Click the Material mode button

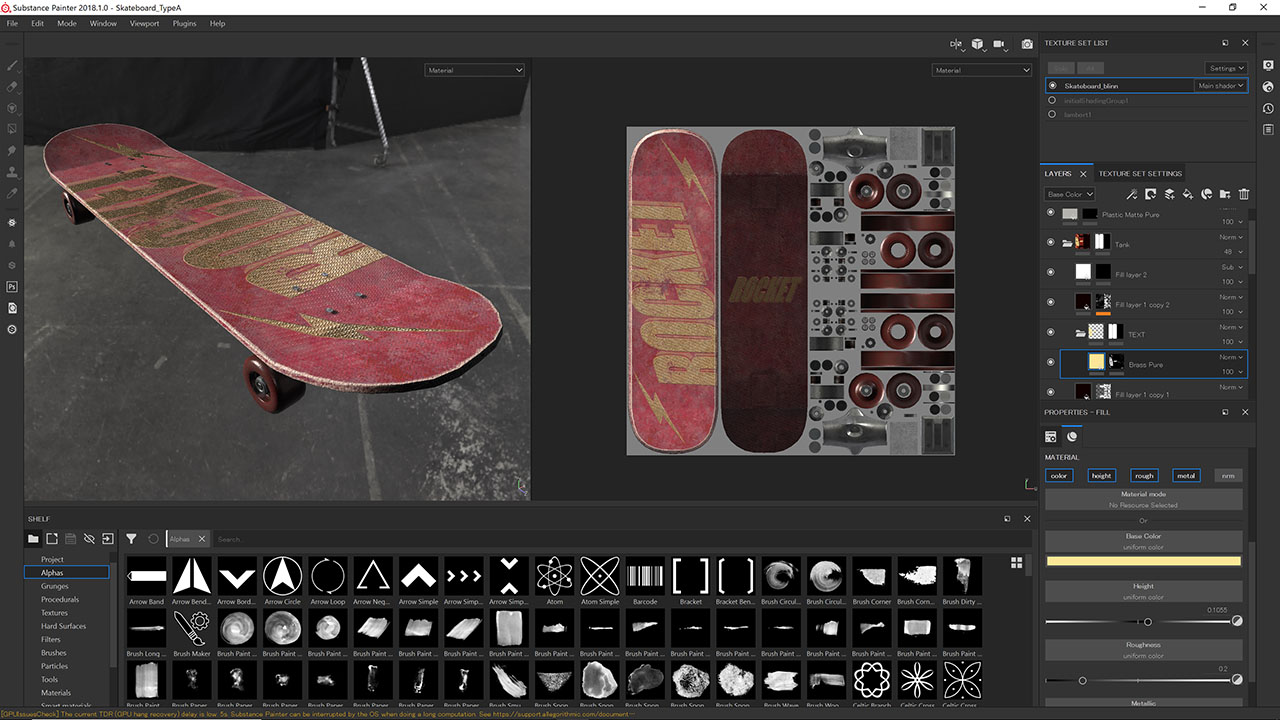pos(1143,499)
